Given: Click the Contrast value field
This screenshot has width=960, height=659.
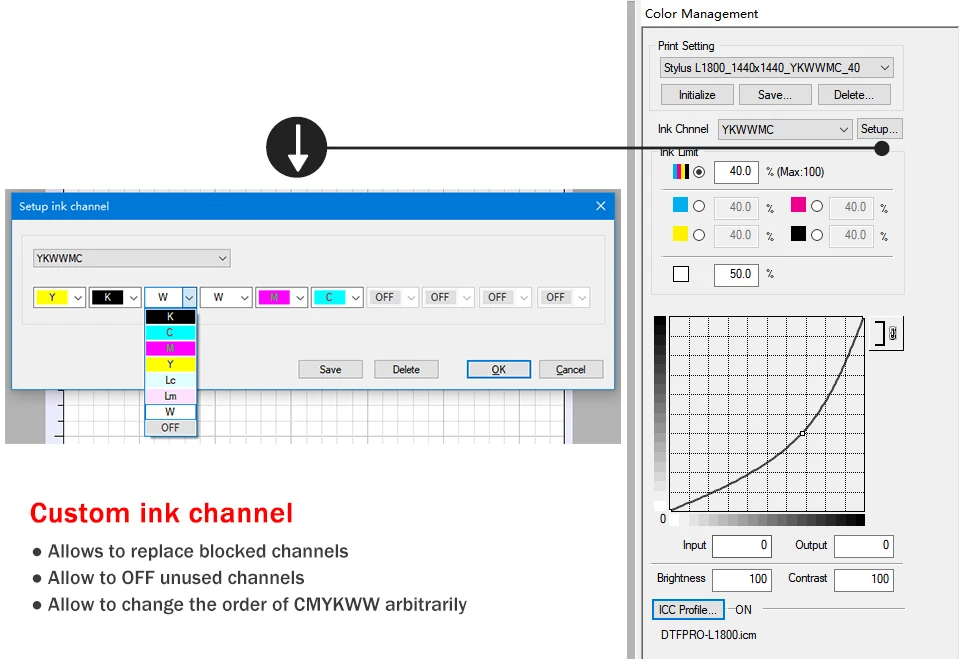Looking at the screenshot, I should tap(863, 579).
